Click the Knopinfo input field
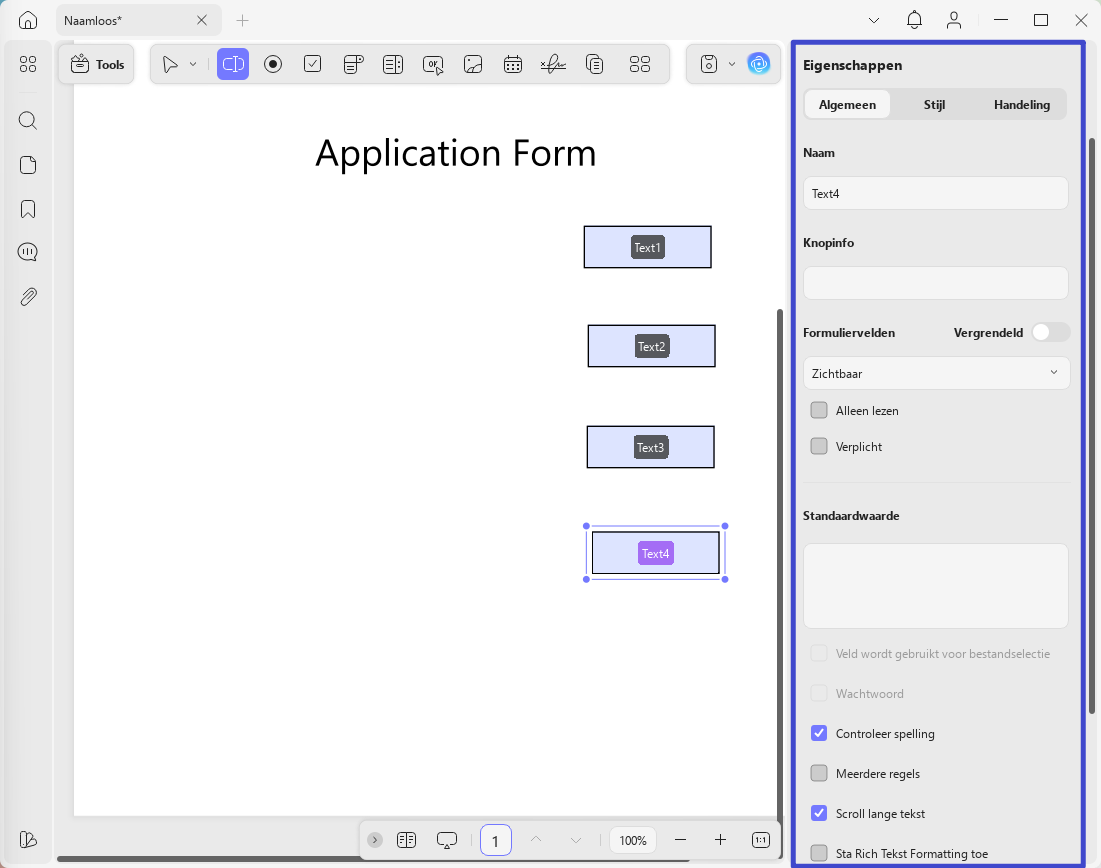The width and height of the screenshot is (1101, 868). click(x=935, y=283)
